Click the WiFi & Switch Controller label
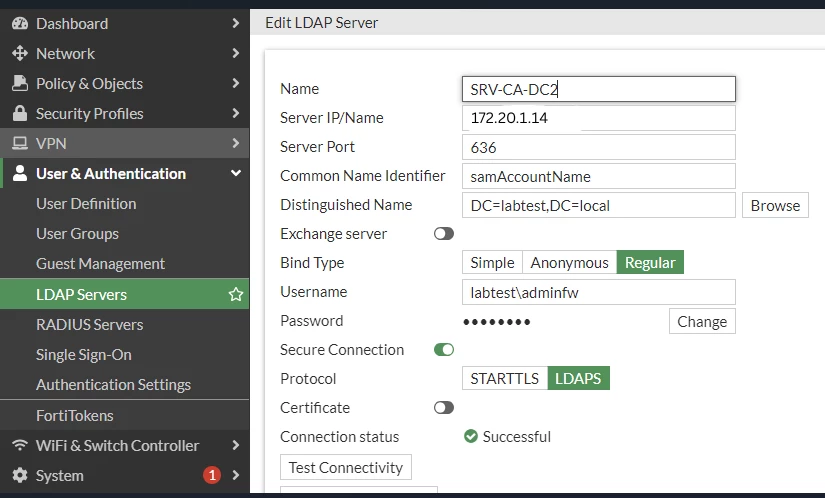The width and height of the screenshot is (825, 498). click(x=117, y=445)
